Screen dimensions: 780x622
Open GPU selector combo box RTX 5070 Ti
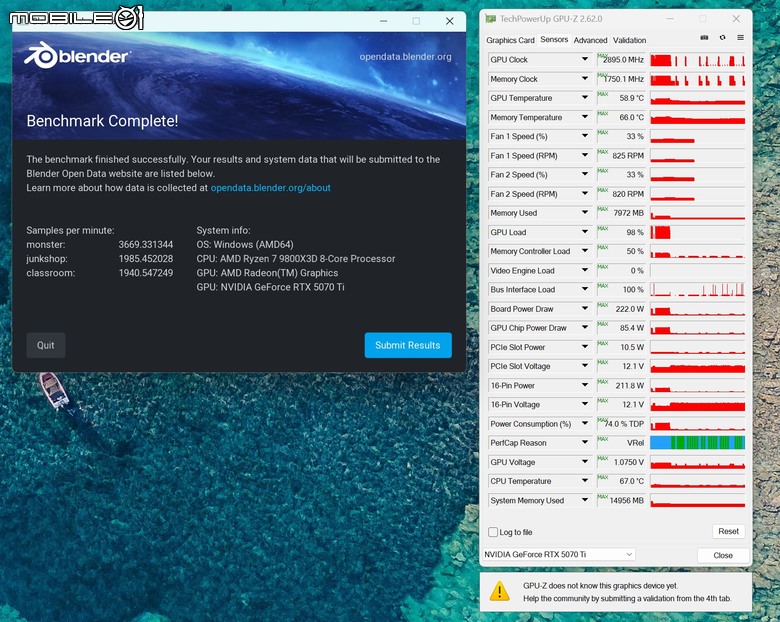(x=559, y=554)
